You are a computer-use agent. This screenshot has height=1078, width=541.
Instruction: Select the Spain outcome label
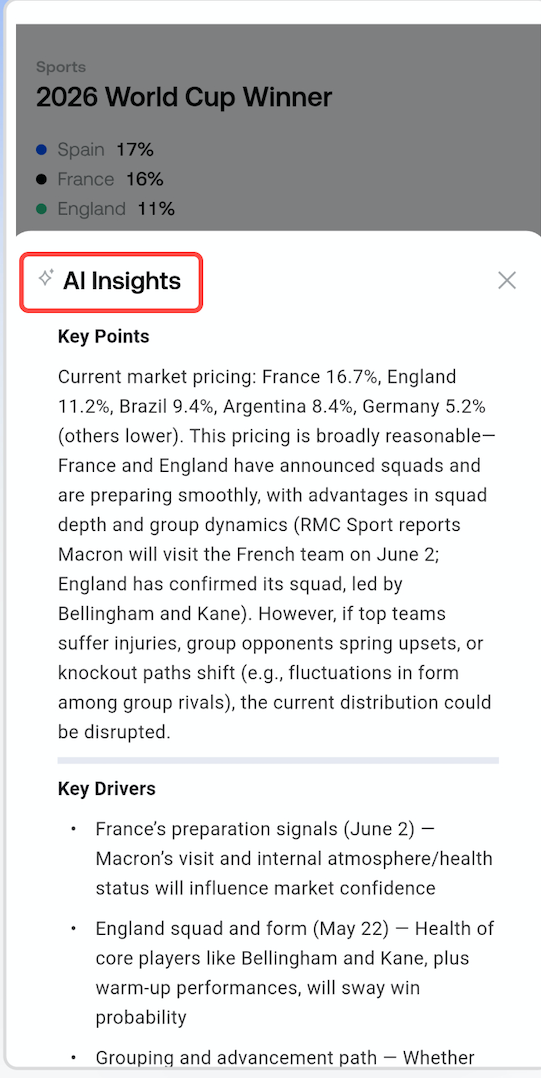[x=80, y=150]
